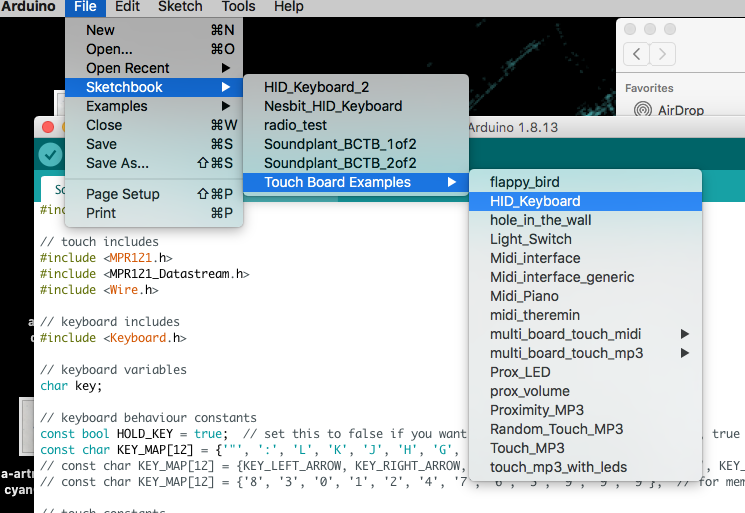Open the Midi_Piano example
Image resolution: width=745 pixels, height=513 pixels.
tap(585, 296)
